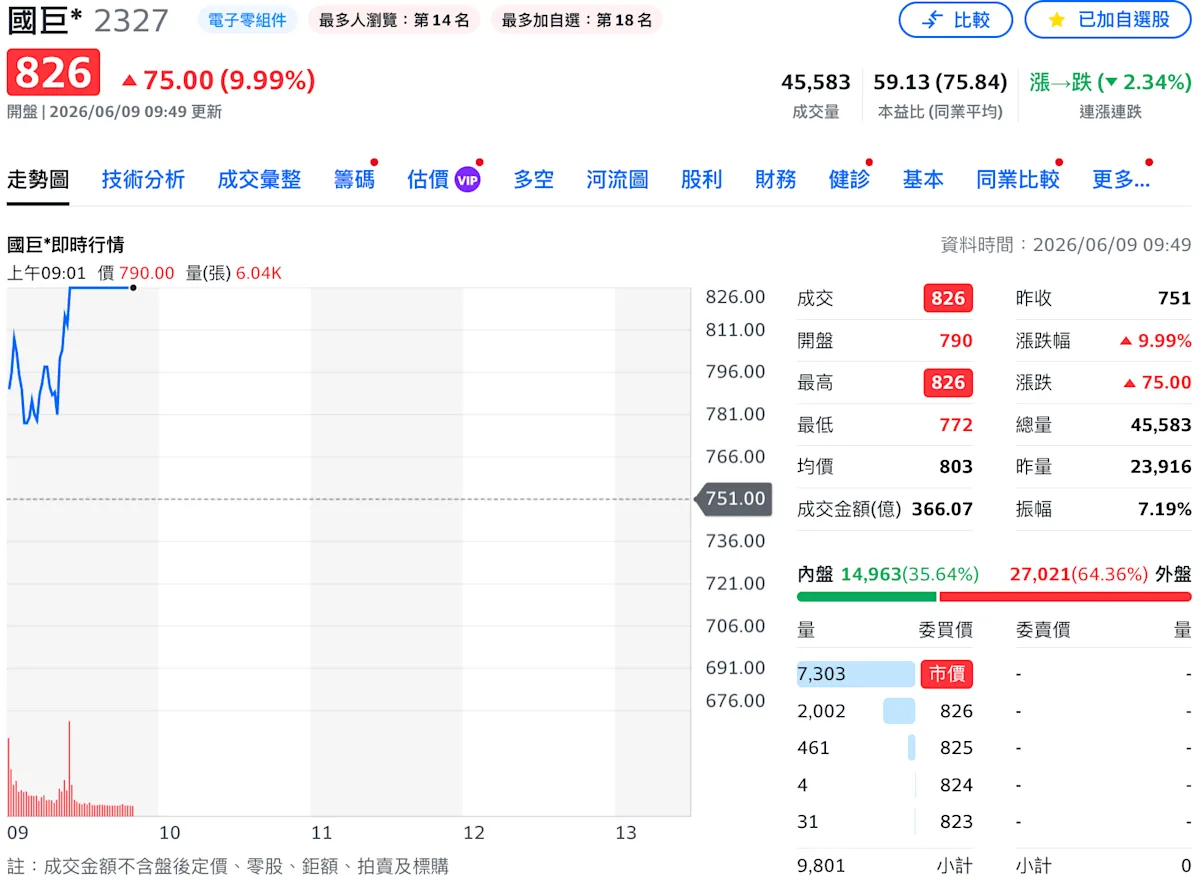This screenshot has height=880, width=1200.
Task: Click the blue intraday price line chart
Action: click(x=70, y=355)
